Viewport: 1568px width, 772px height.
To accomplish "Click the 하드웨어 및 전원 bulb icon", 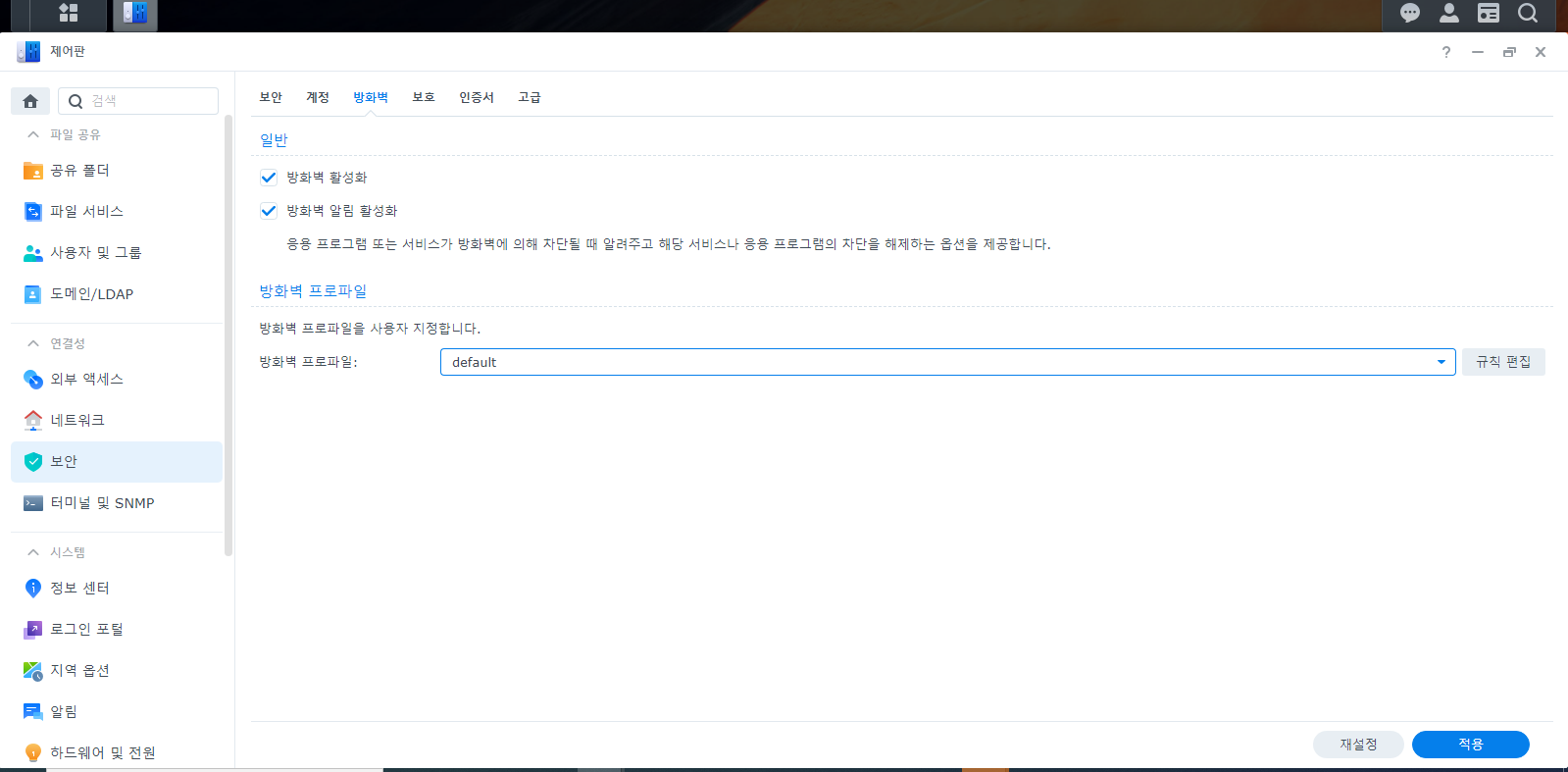I will [32, 753].
